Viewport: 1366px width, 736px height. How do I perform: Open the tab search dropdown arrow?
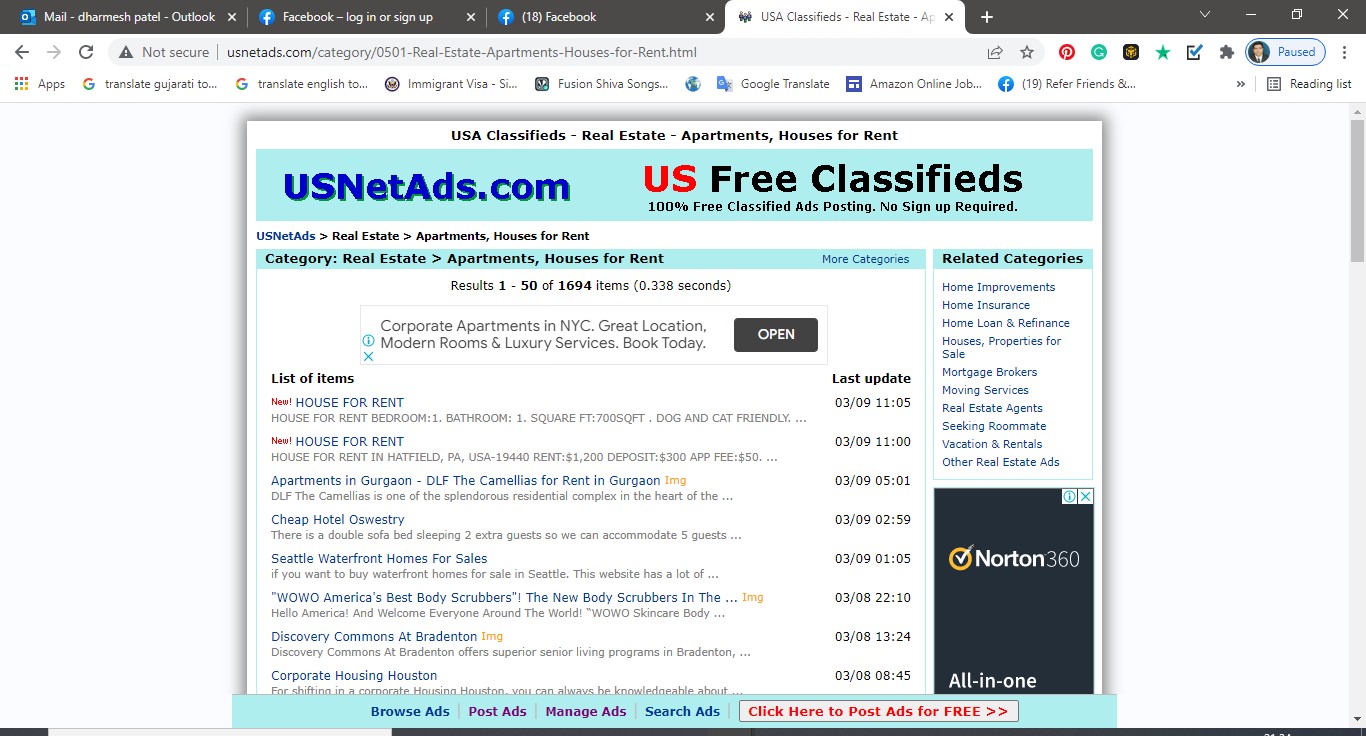[x=1204, y=15]
